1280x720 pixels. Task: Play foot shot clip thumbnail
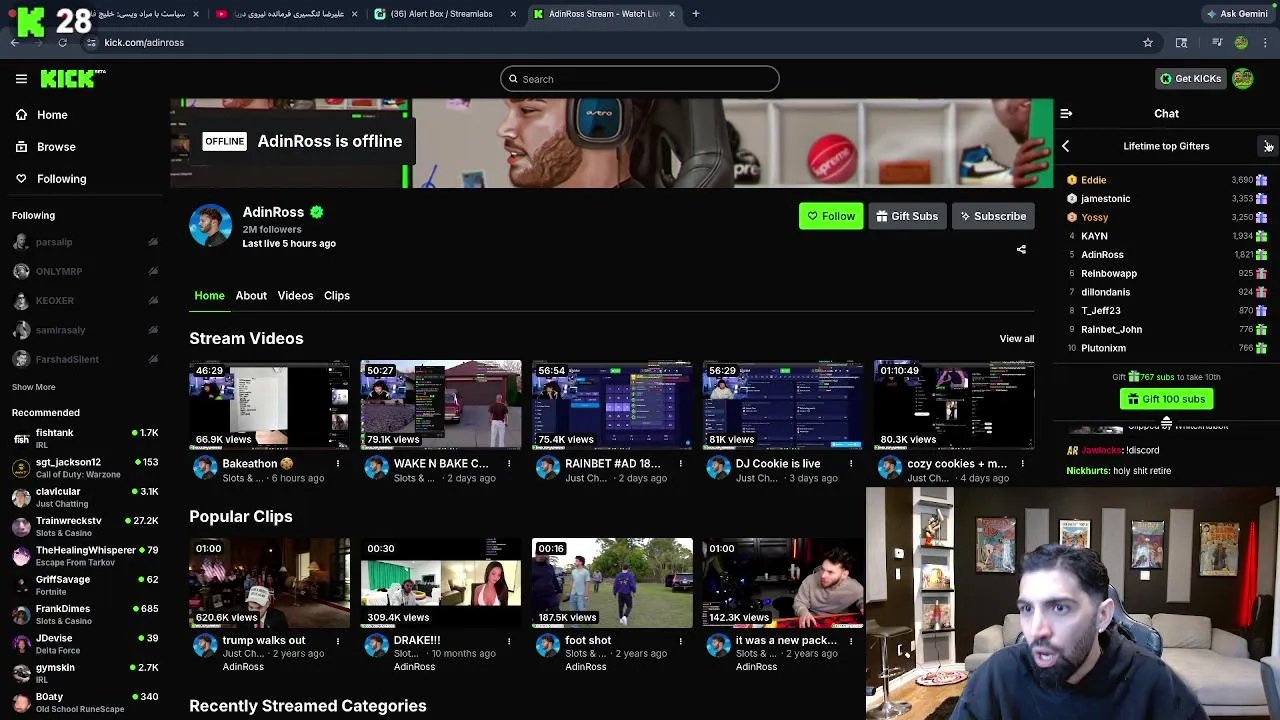click(612, 583)
